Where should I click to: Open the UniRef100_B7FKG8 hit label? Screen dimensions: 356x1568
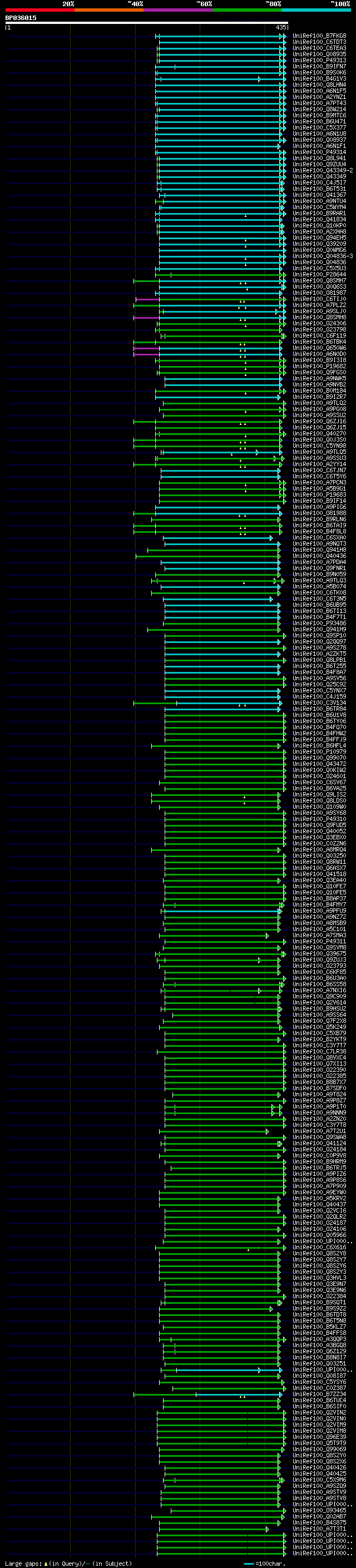pyautogui.click(x=319, y=36)
